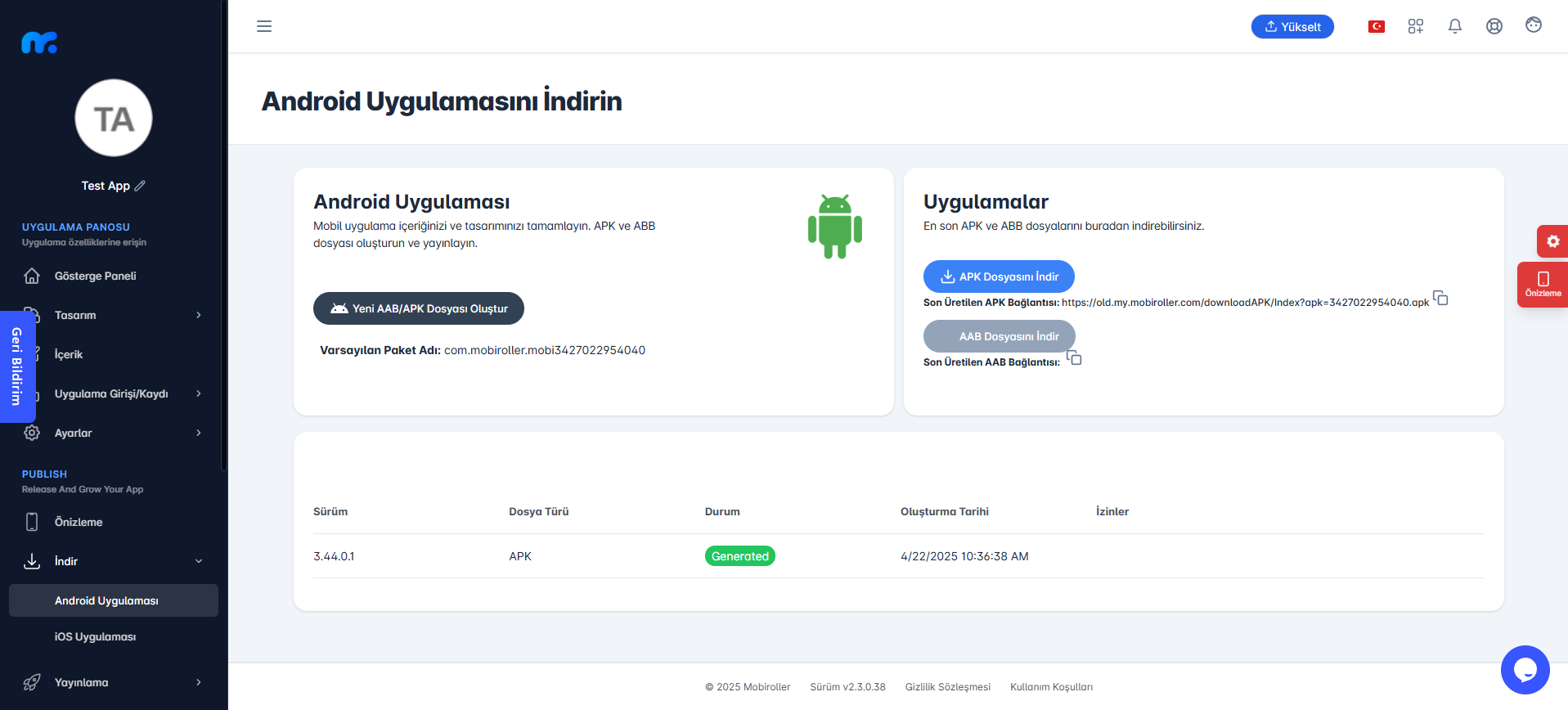
Task: Expand the Ayarlar chevron
Action: pos(199,433)
